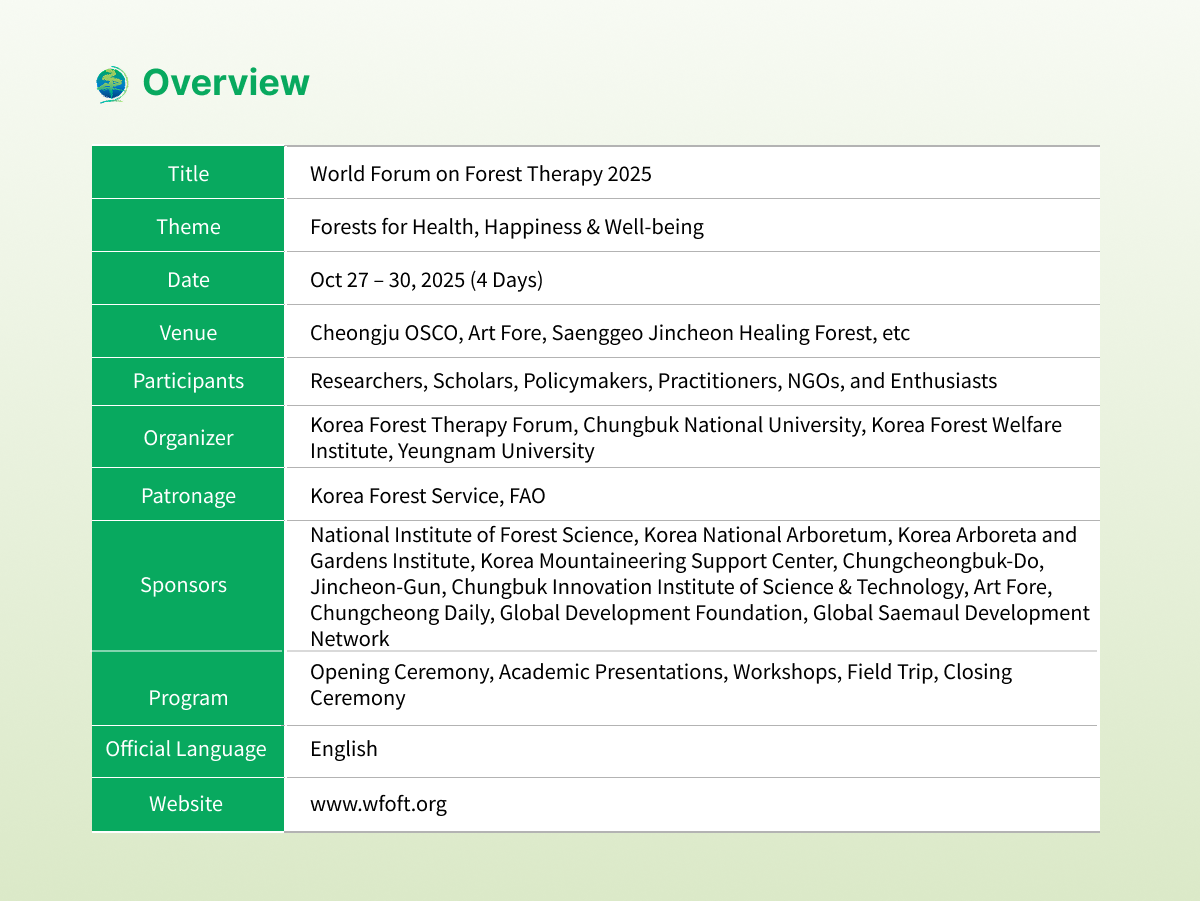Click 'Forests for Health, Happiness & Well-being' text

[x=507, y=227]
